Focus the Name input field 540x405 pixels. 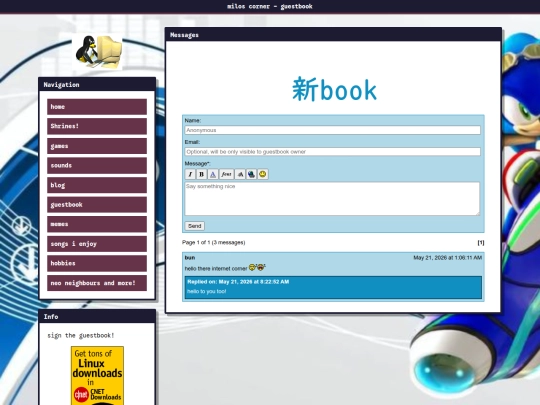(333, 130)
